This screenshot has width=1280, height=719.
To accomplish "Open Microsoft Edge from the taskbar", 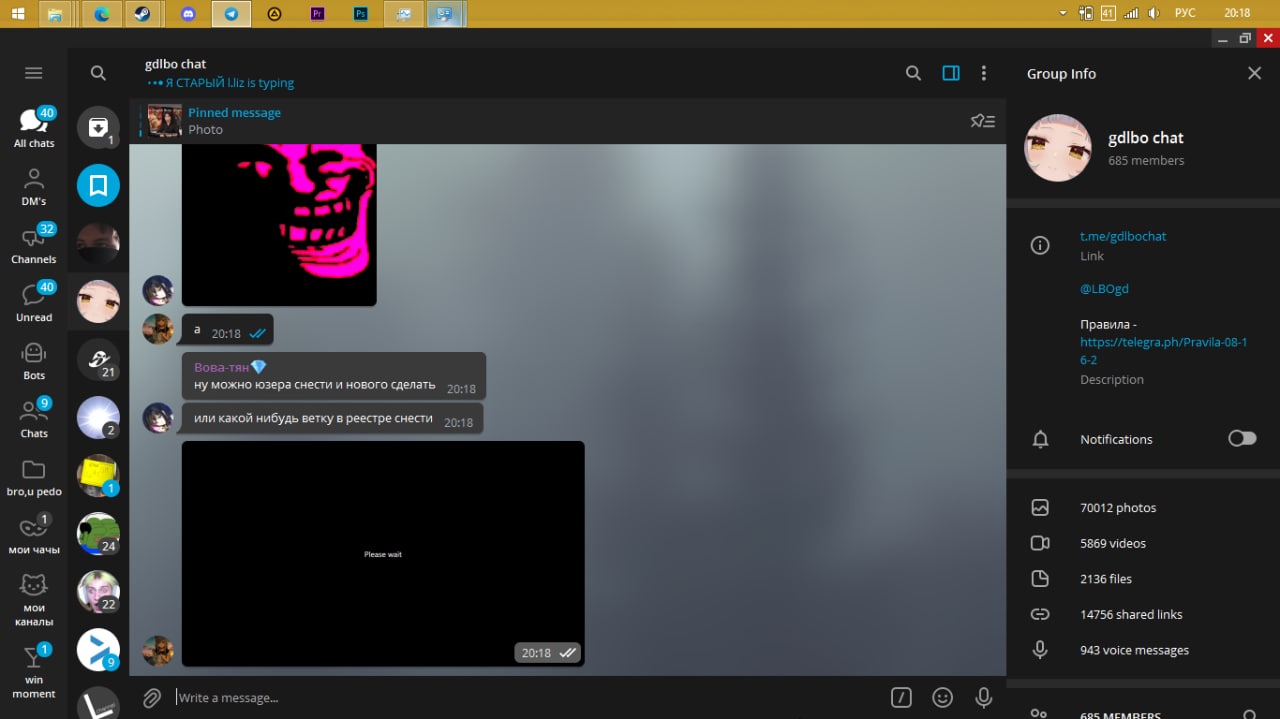I will [x=101, y=14].
